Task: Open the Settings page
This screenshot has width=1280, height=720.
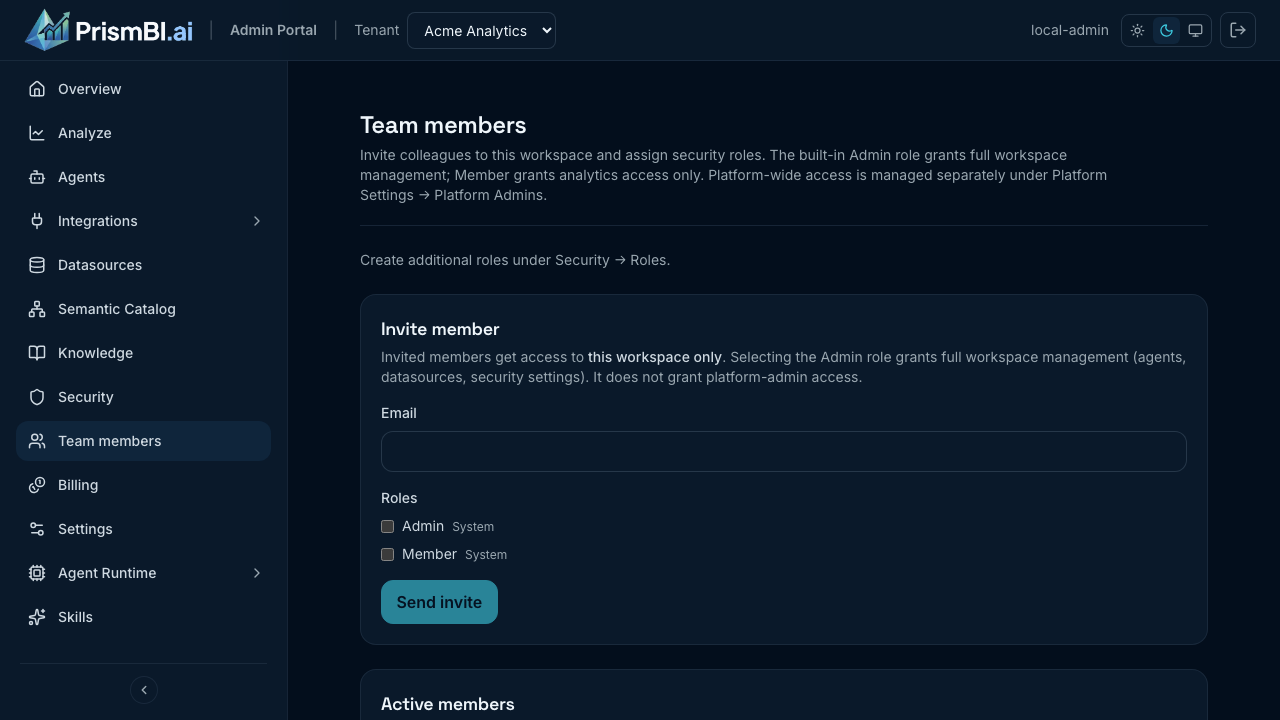Action: 143,529
